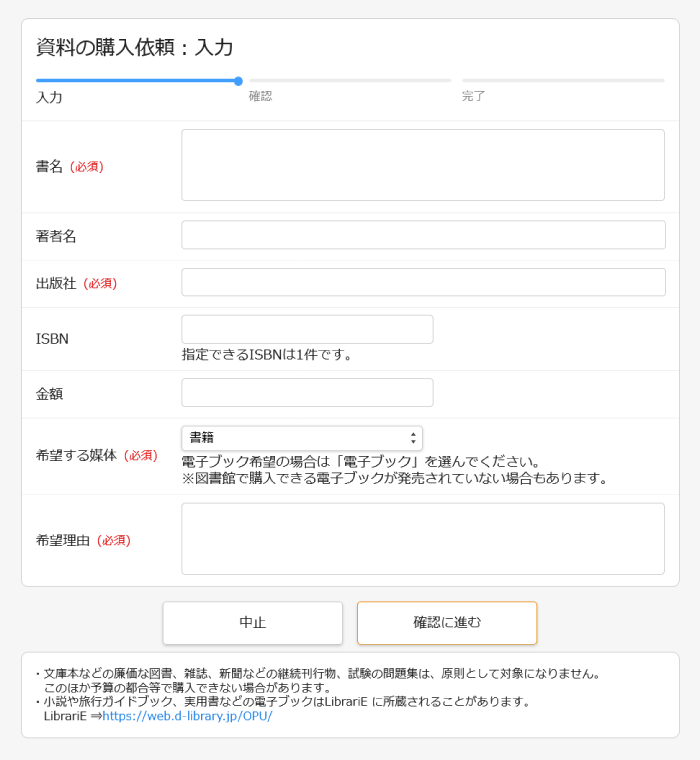This screenshot has height=760, width=700.
Task: Click the 希望理由 (必須) label
Action: tap(83, 540)
